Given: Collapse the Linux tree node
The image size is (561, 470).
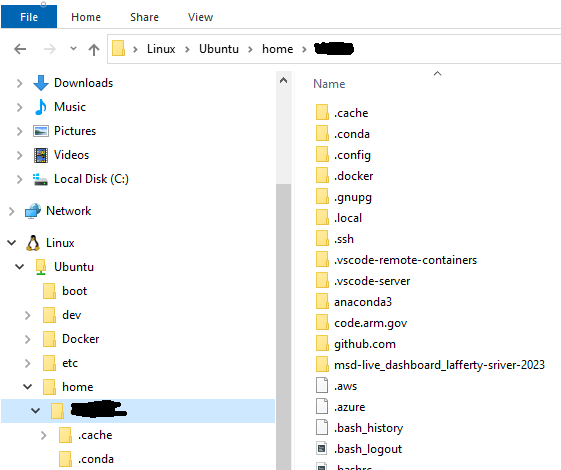Looking at the screenshot, I should pos(11,243).
